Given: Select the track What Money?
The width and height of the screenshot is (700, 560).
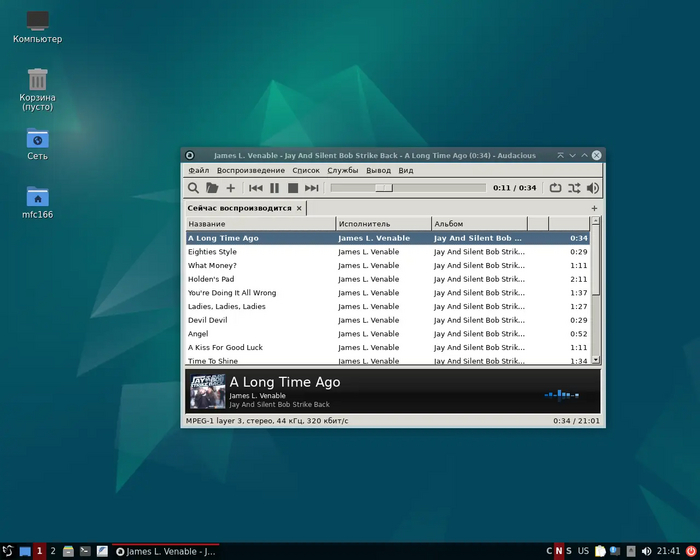Looking at the screenshot, I should coord(388,265).
